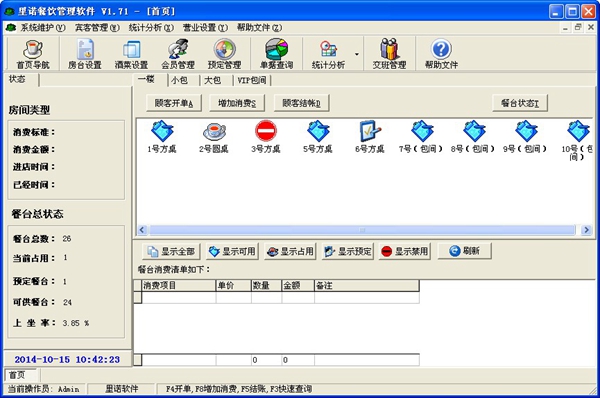Select occupied table 2号圆桌
The width and height of the screenshot is (600, 398).
point(214,137)
